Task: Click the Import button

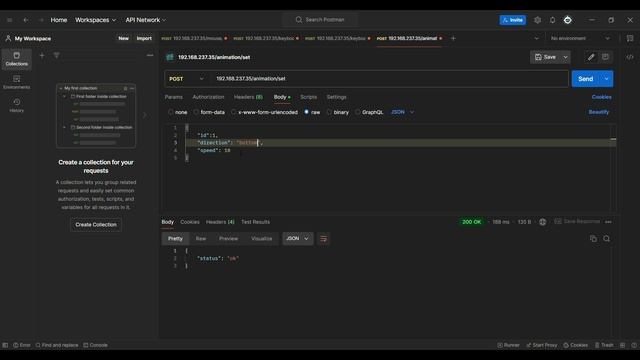Action: [144, 38]
